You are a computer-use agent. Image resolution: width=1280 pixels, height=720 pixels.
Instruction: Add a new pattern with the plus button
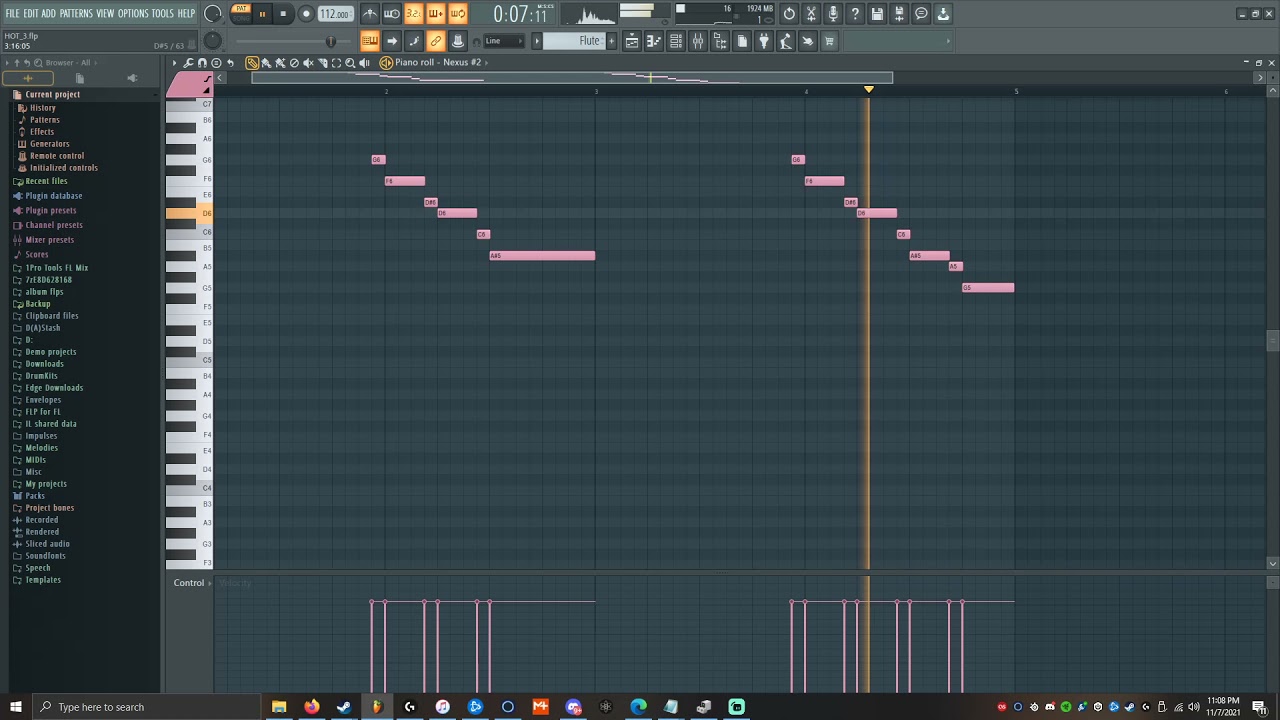pyautogui.click(x=612, y=41)
